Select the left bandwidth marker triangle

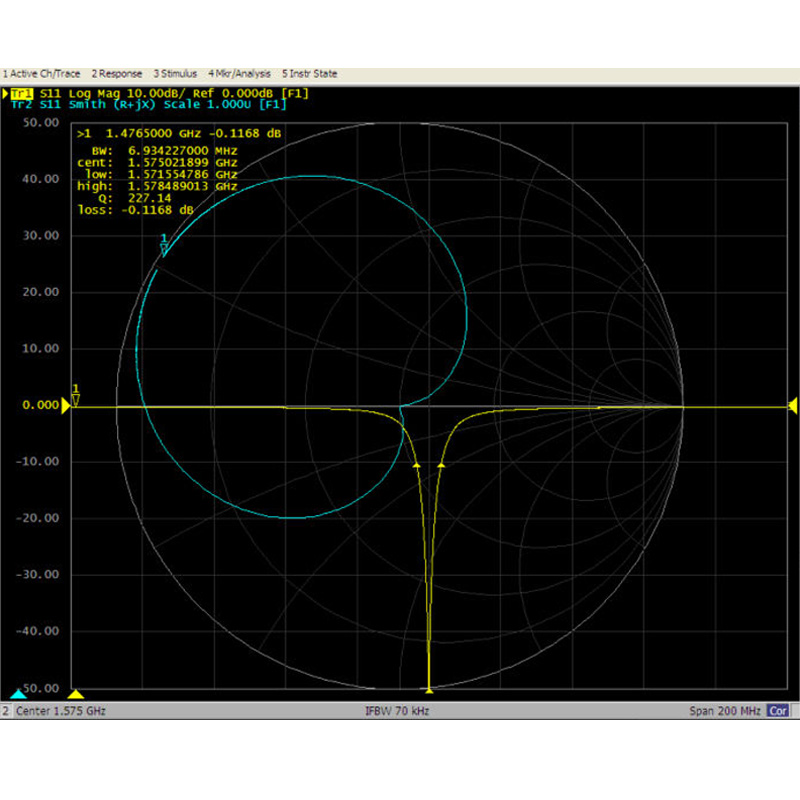417,465
